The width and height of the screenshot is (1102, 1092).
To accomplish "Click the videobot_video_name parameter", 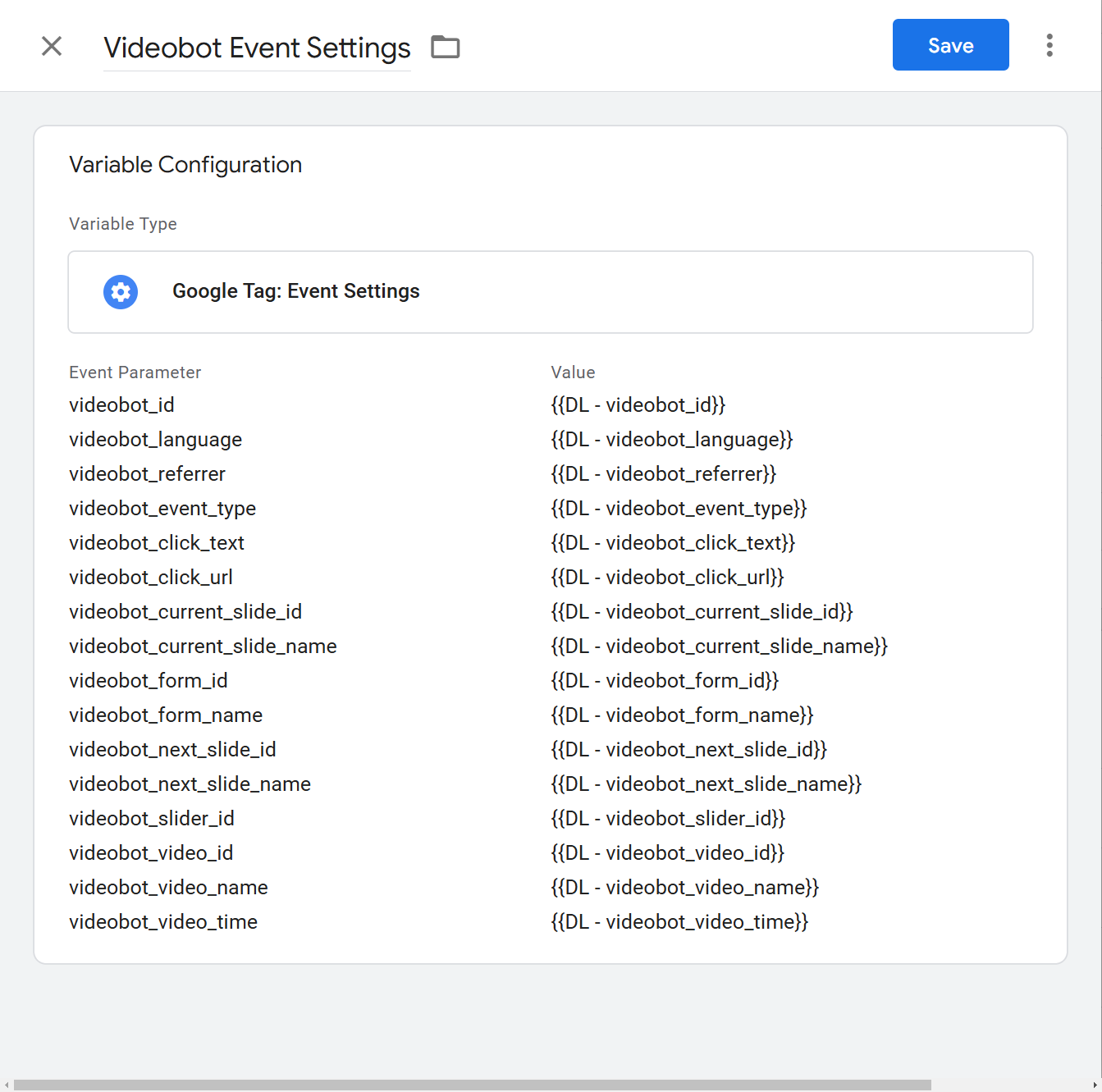I will [168, 887].
